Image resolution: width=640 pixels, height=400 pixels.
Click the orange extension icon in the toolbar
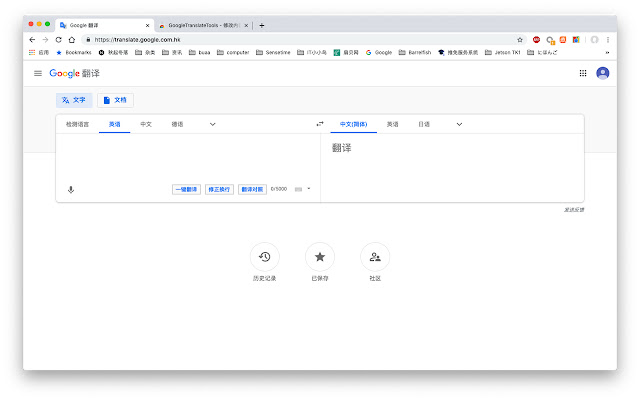[563, 40]
